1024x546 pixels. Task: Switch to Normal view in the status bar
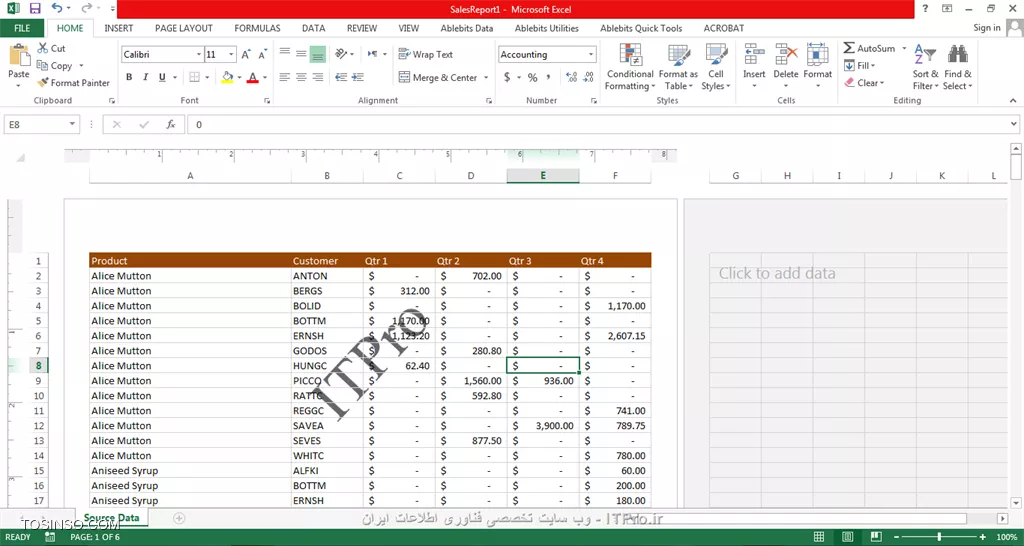819,537
